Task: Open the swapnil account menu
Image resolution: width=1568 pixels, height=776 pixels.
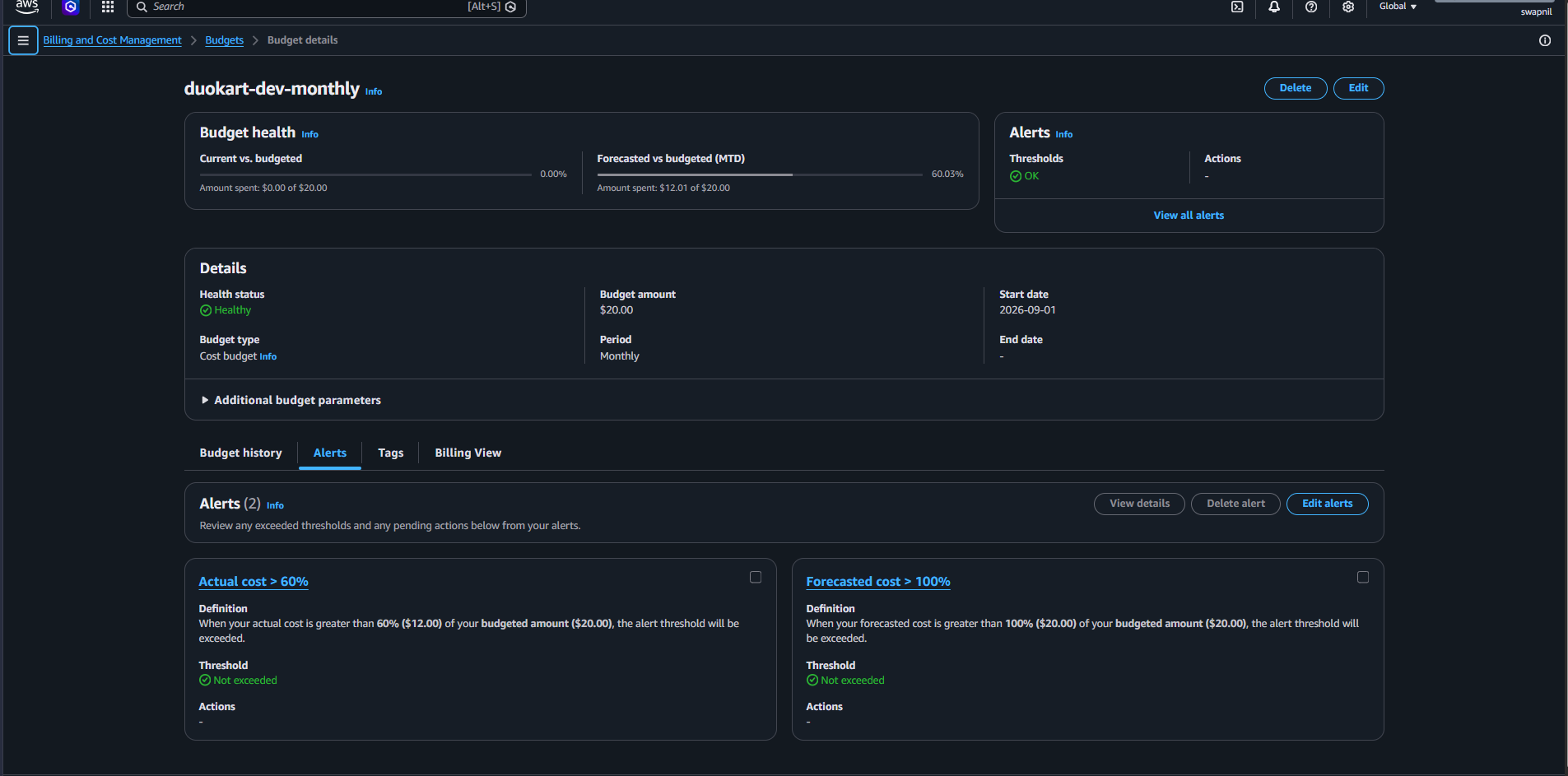Action: click(1536, 12)
